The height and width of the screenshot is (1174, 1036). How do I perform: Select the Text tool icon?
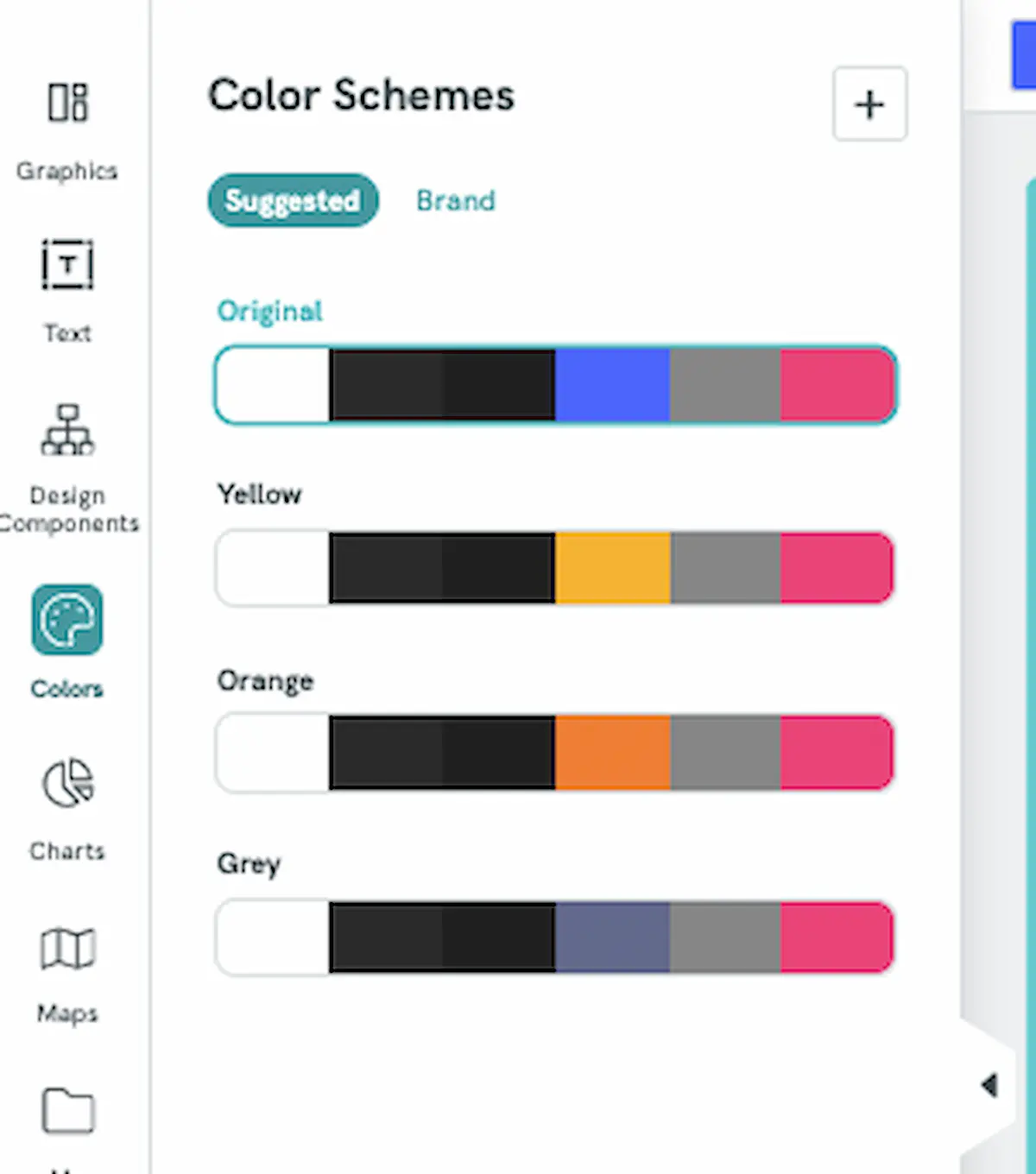coord(67,265)
